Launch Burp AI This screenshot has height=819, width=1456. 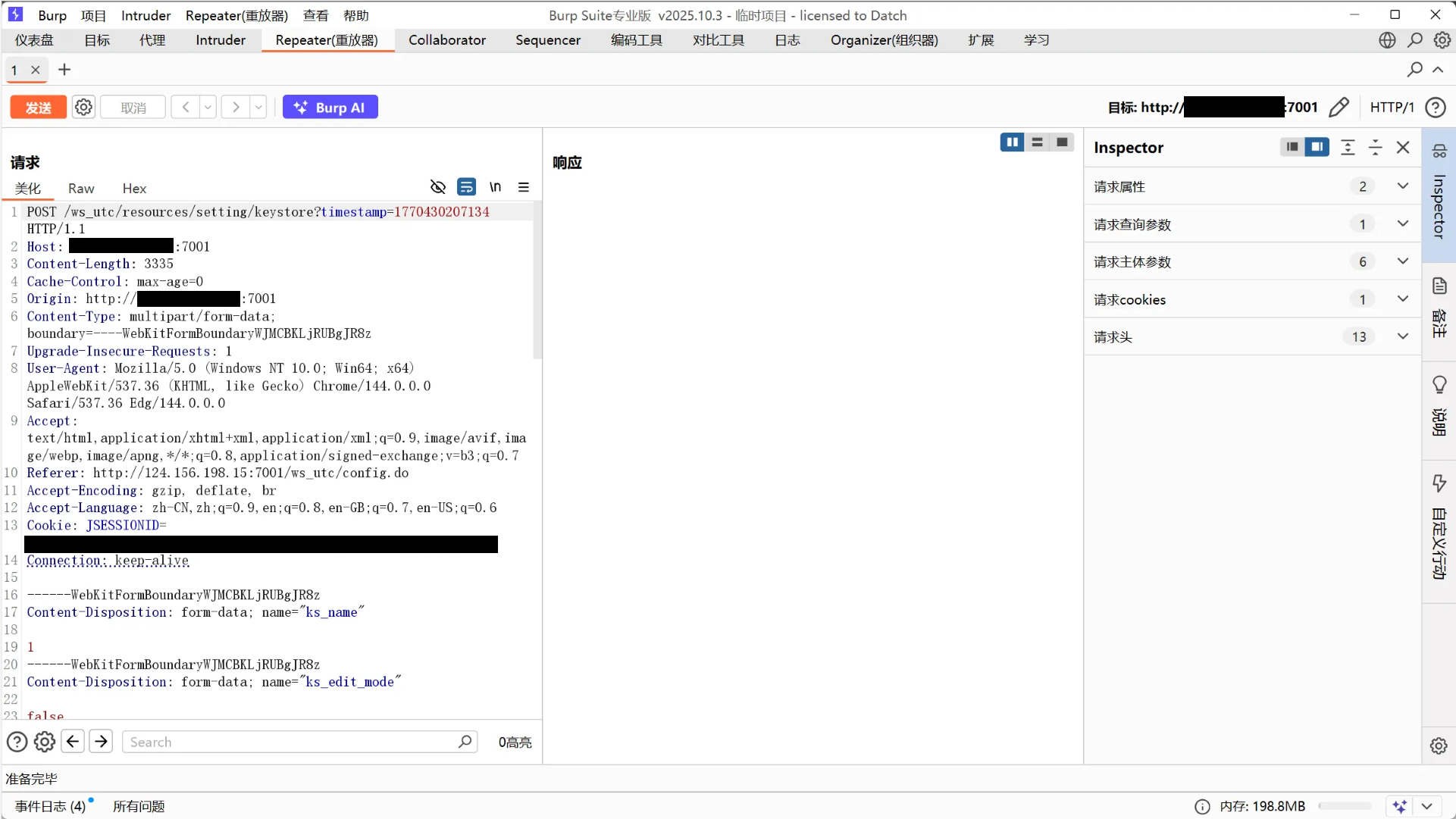[x=330, y=108]
